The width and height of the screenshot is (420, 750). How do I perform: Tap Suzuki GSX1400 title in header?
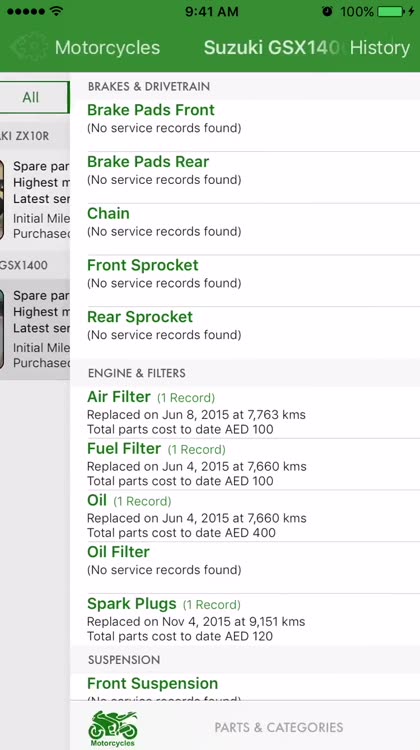(273, 48)
